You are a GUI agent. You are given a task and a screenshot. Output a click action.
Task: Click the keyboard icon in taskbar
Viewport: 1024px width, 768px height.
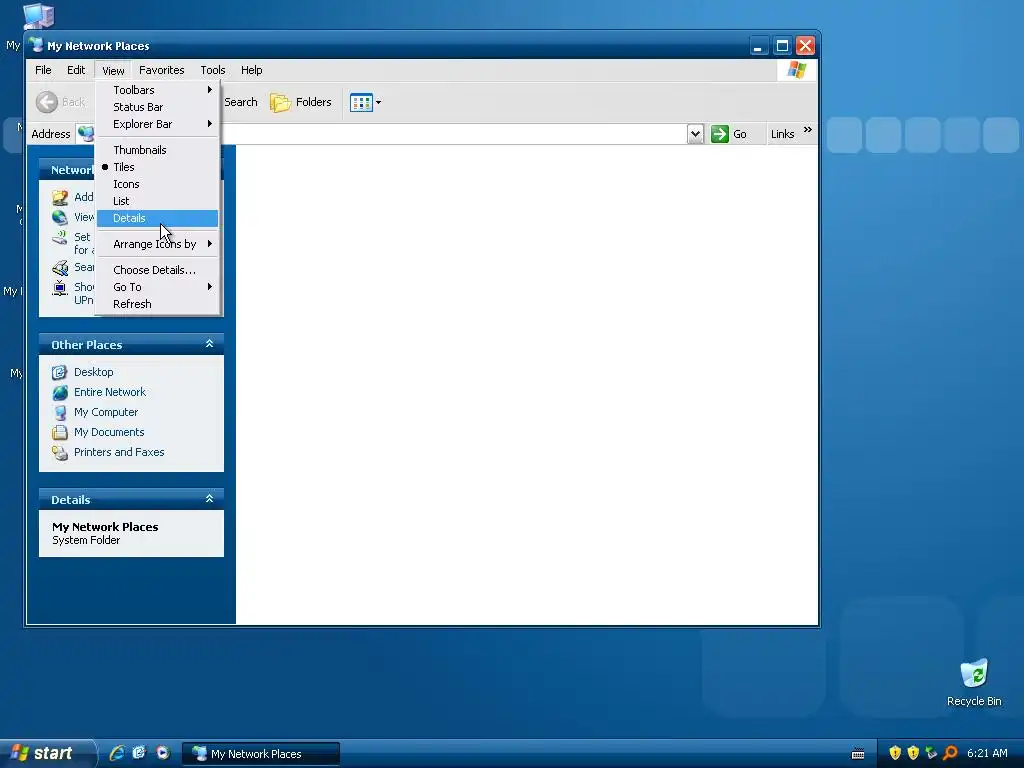pos(858,754)
